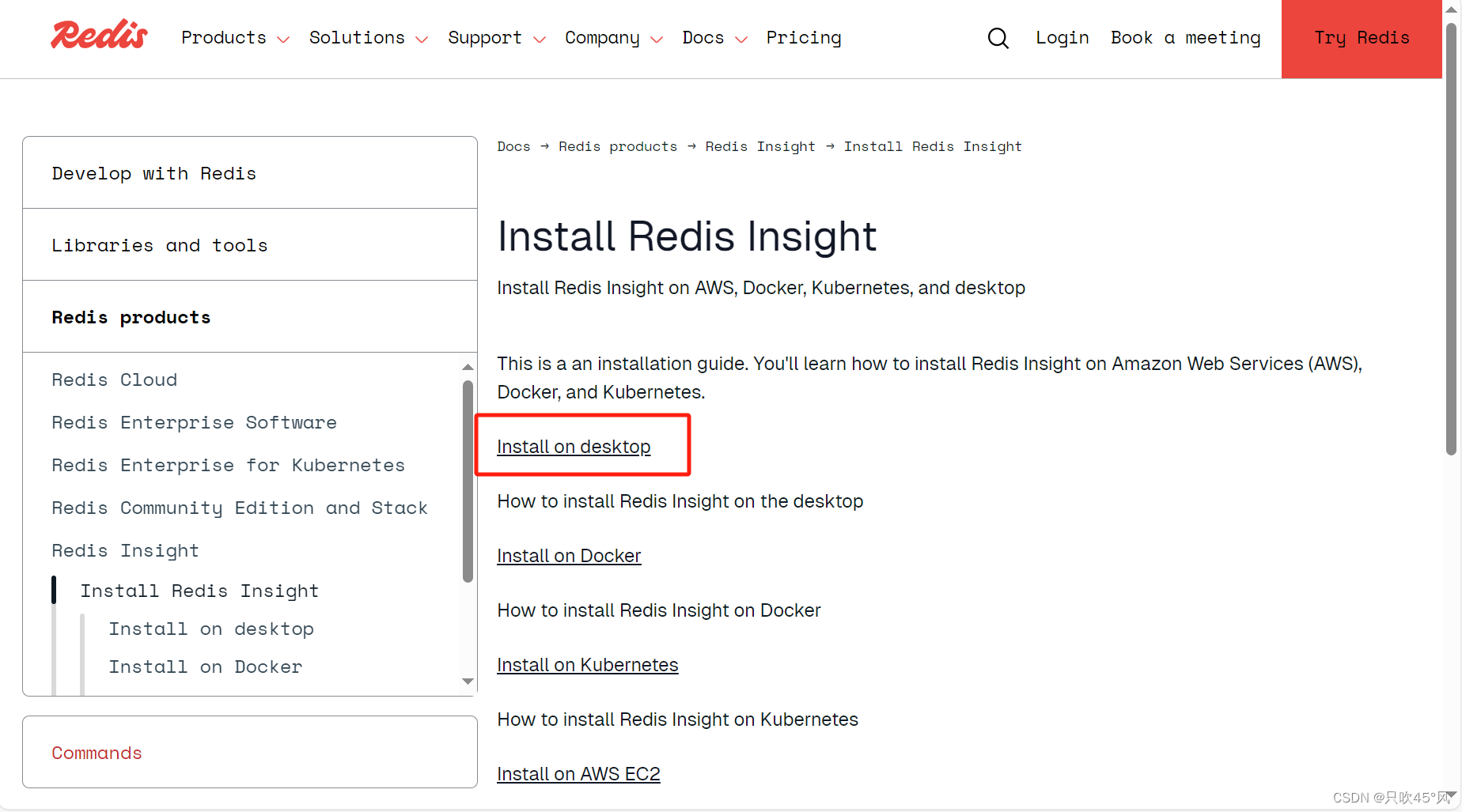Expand the Products menu chevron
The width and height of the screenshot is (1462, 812).
point(283,40)
